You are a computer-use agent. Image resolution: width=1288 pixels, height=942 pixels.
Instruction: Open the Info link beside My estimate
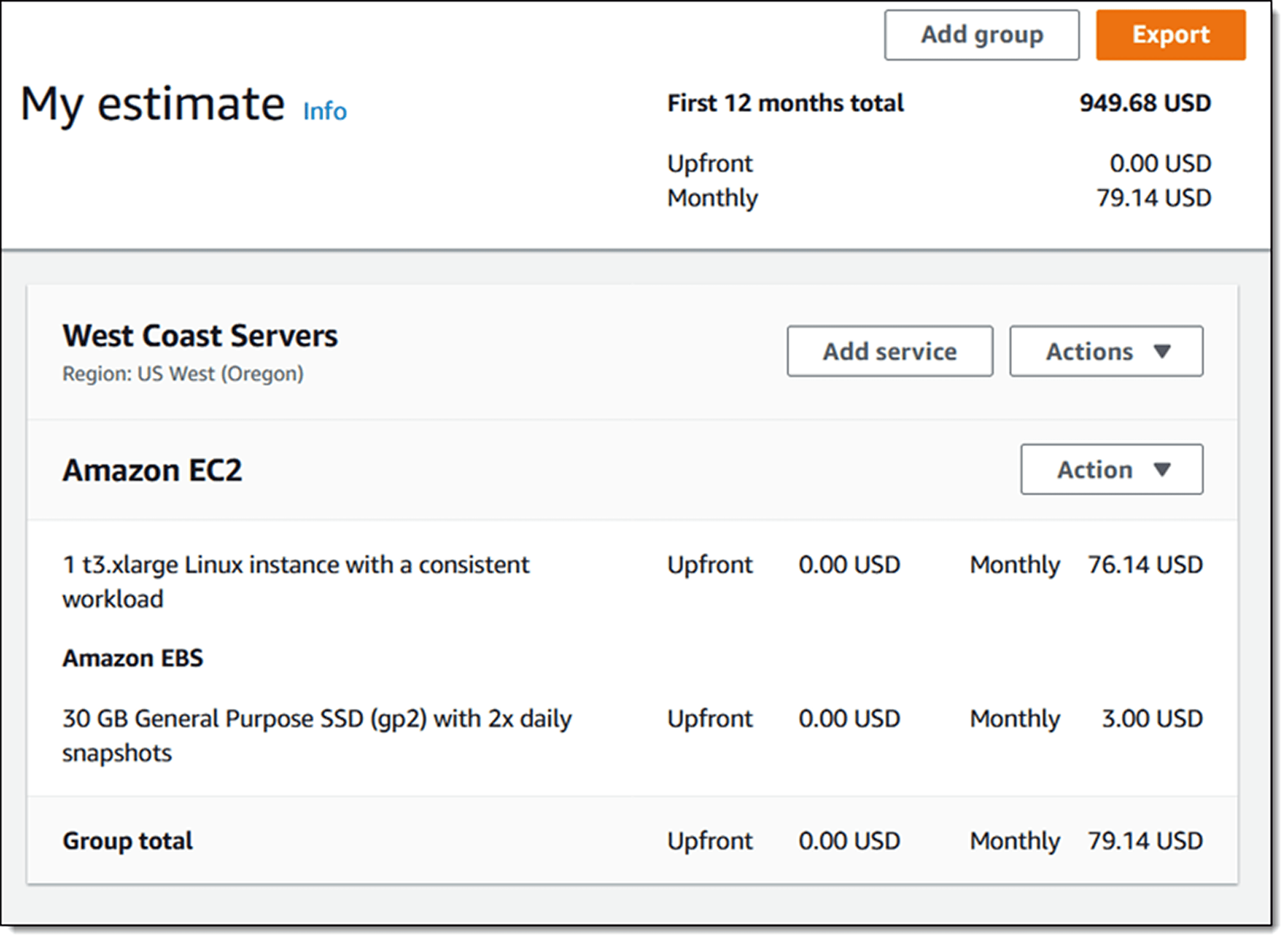[x=324, y=111]
